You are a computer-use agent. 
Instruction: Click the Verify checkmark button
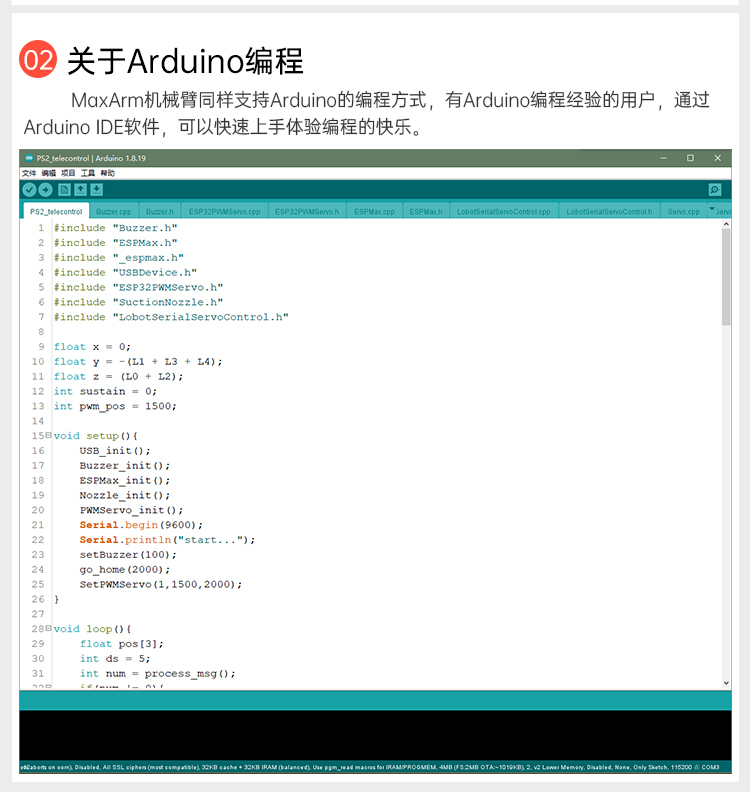[29, 189]
